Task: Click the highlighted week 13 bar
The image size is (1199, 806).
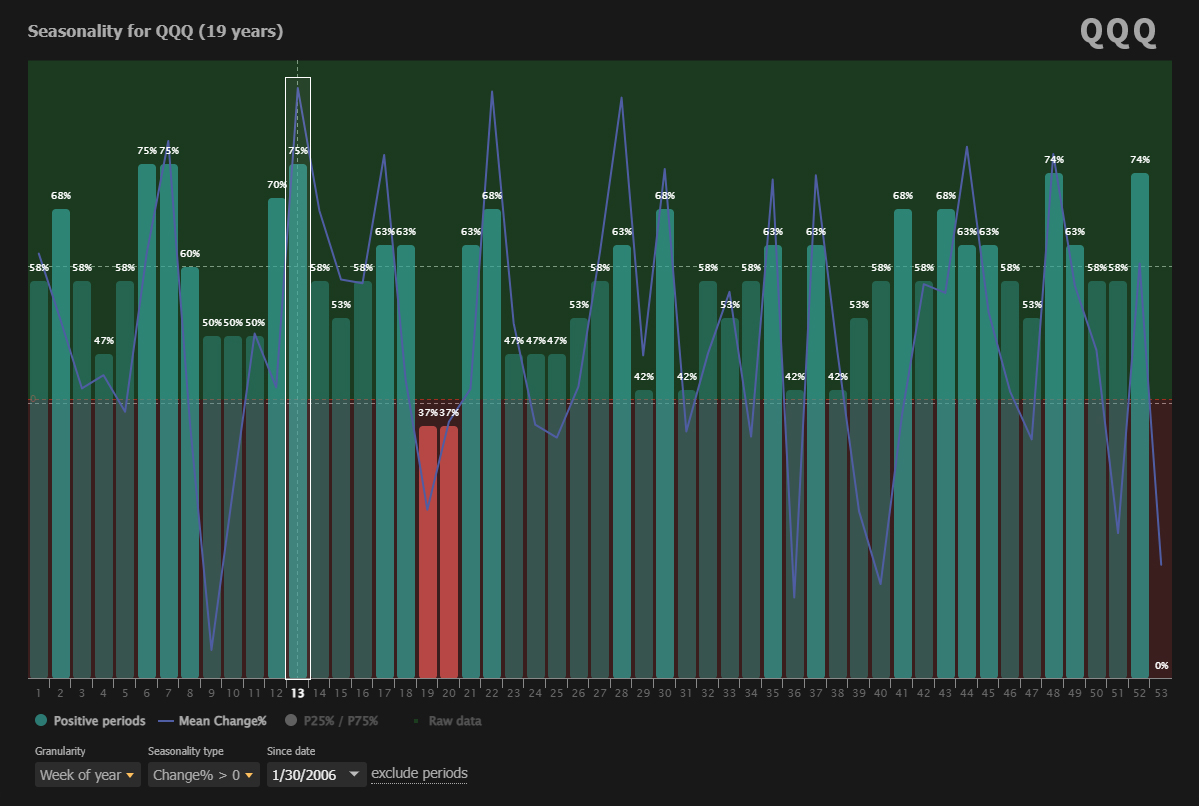Action: [x=298, y=421]
